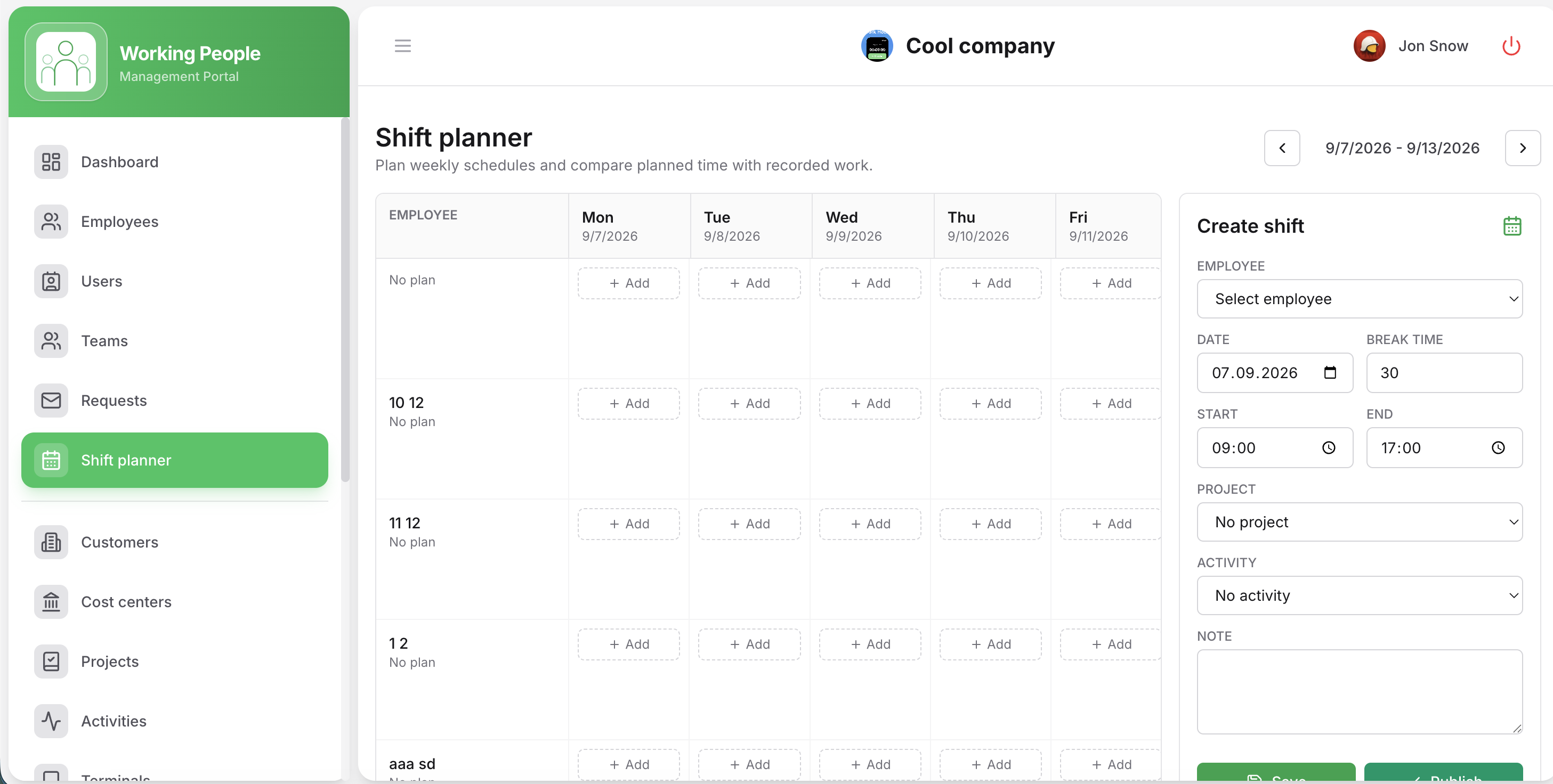Image resolution: width=1553 pixels, height=784 pixels.
Task: Click the clock icon in Start field
Action: 1329,448
